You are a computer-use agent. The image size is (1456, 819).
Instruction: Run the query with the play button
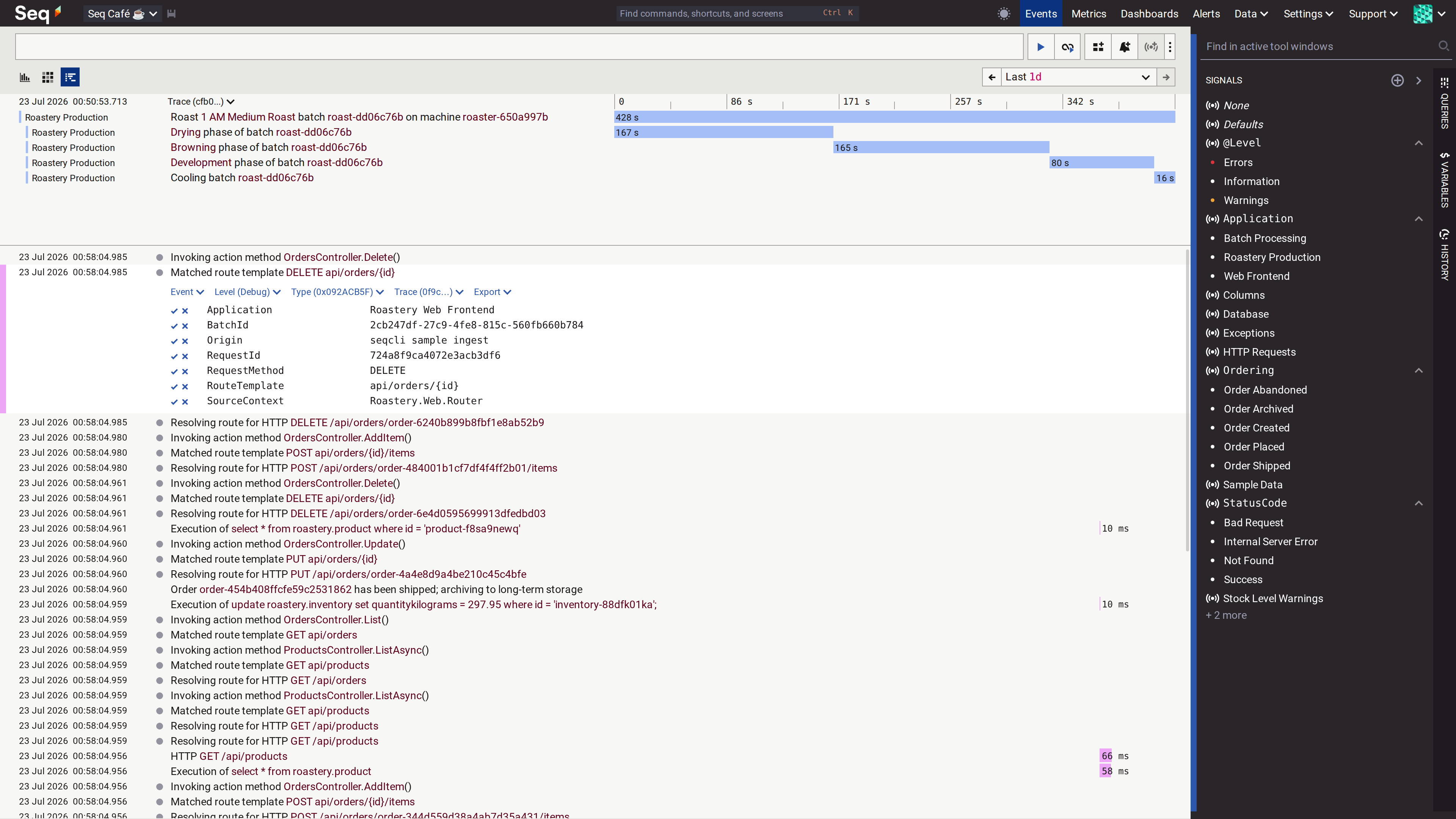(1040, 47)
